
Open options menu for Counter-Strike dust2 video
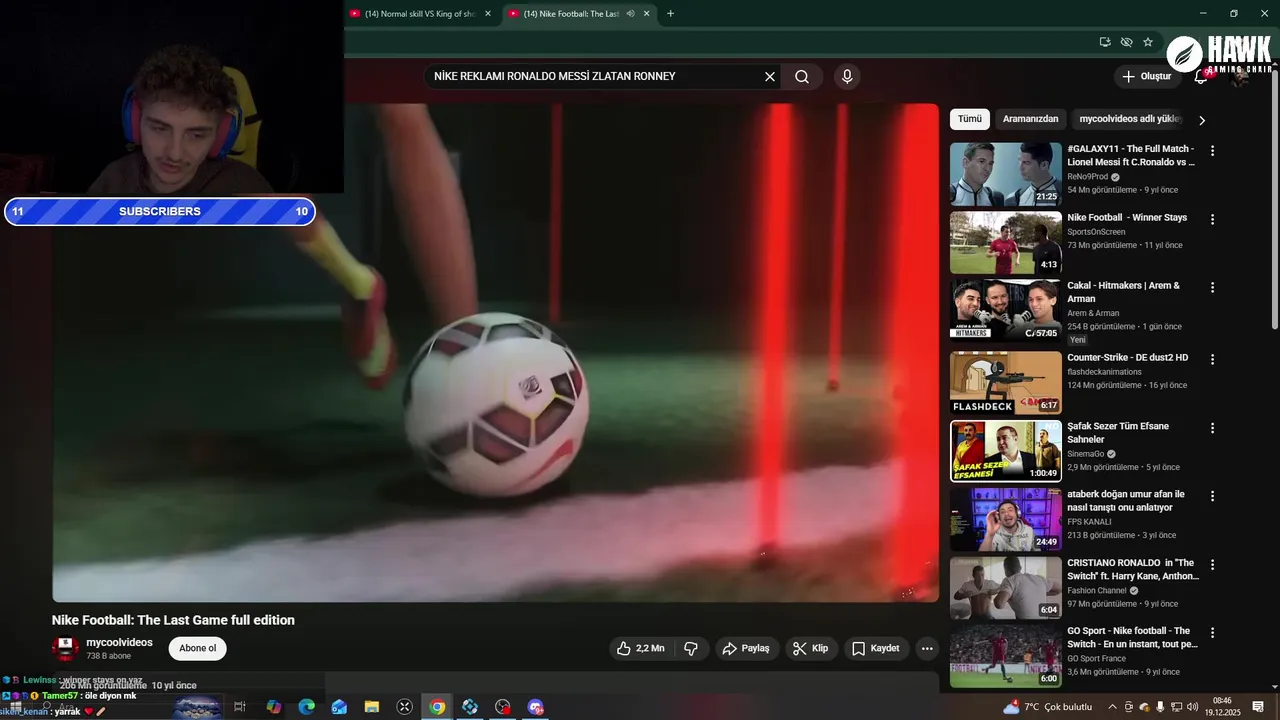(x=1213, y=359)
